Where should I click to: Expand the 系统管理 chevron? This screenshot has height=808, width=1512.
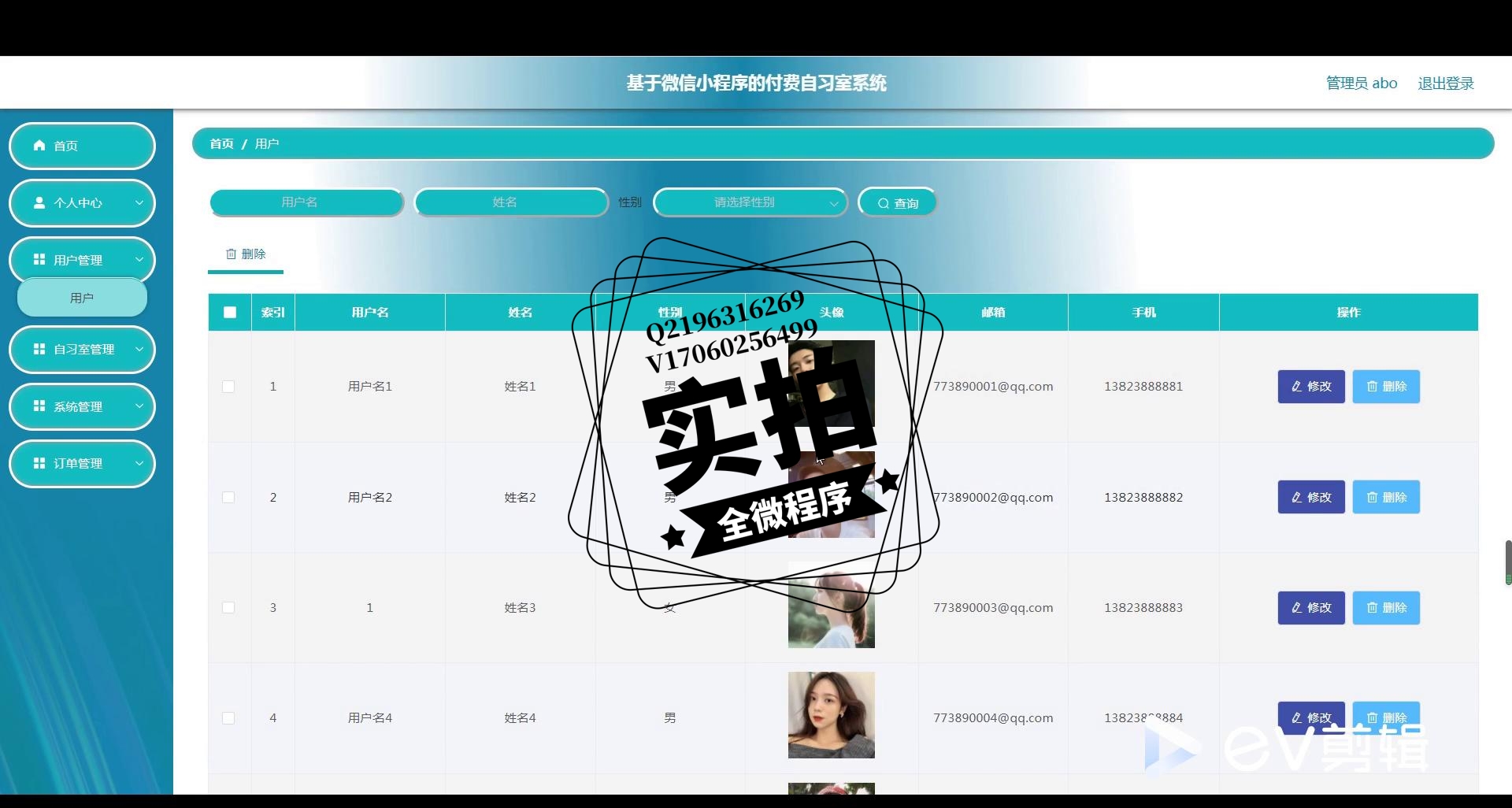(139, 406)
